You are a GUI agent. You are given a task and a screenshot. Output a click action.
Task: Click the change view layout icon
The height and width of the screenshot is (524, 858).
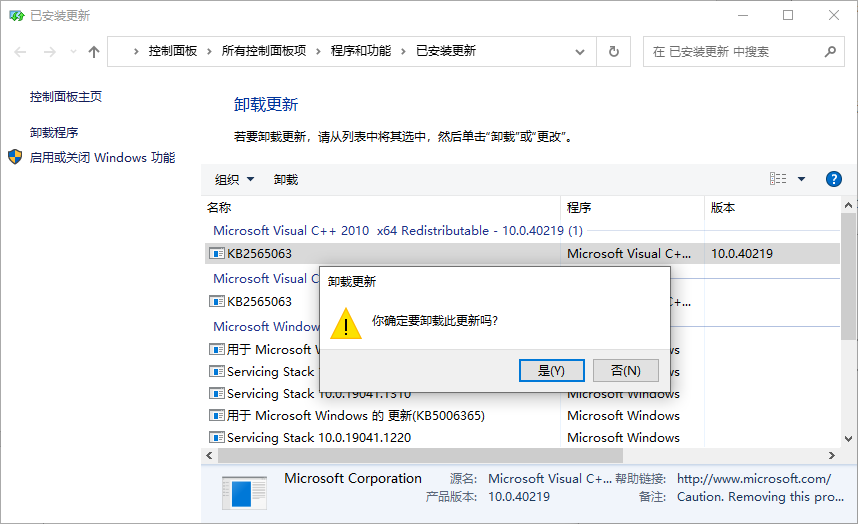(778, 179)
